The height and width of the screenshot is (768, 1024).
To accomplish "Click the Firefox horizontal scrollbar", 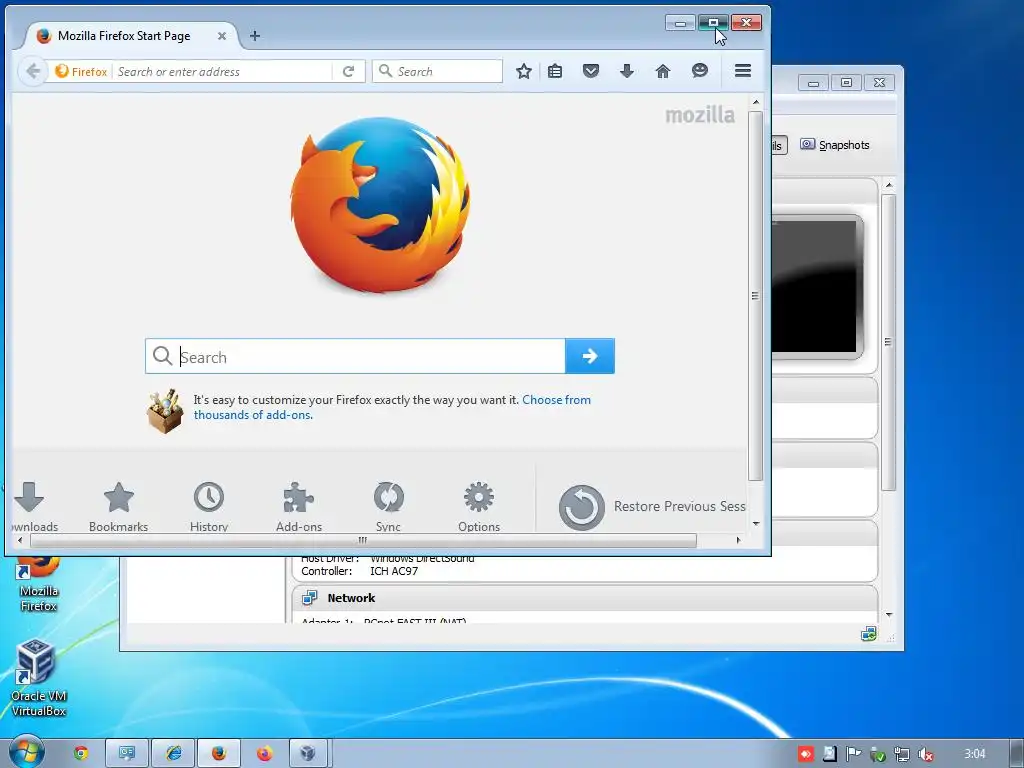I will point(362,540).
